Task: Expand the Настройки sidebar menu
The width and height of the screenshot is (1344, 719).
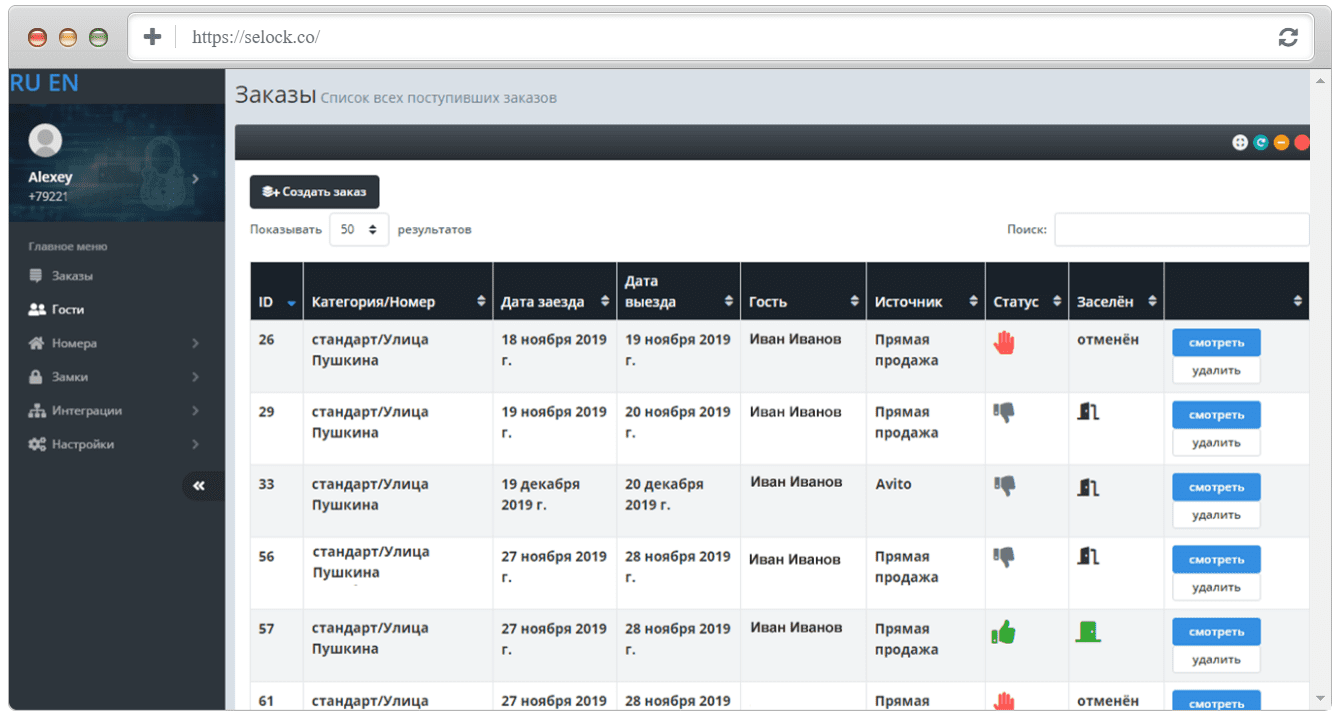Action: (114, 444)
